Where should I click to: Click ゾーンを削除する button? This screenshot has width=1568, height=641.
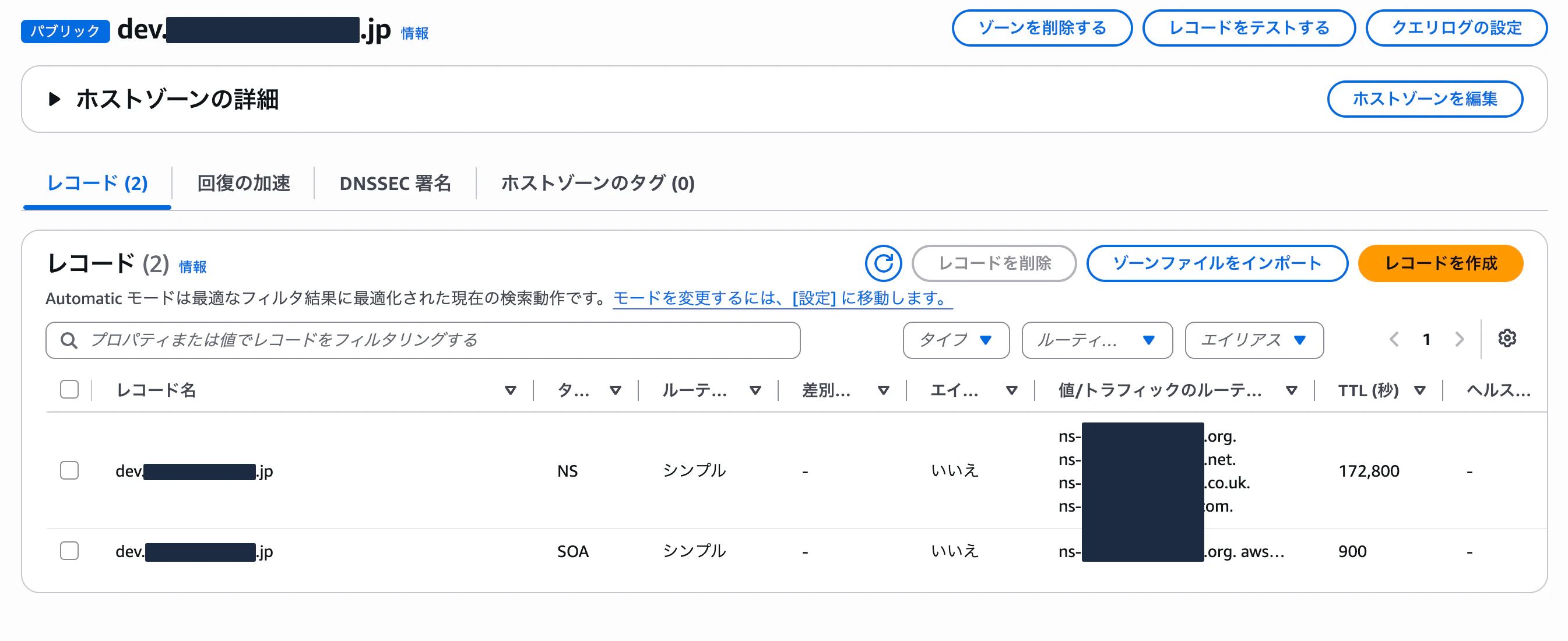(1042, 28)
